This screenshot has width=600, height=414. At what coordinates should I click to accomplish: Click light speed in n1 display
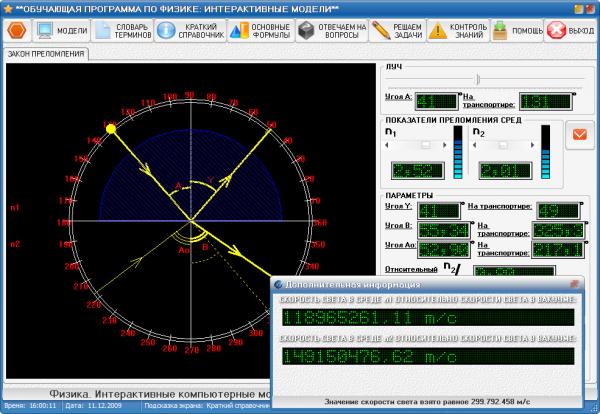428,318
